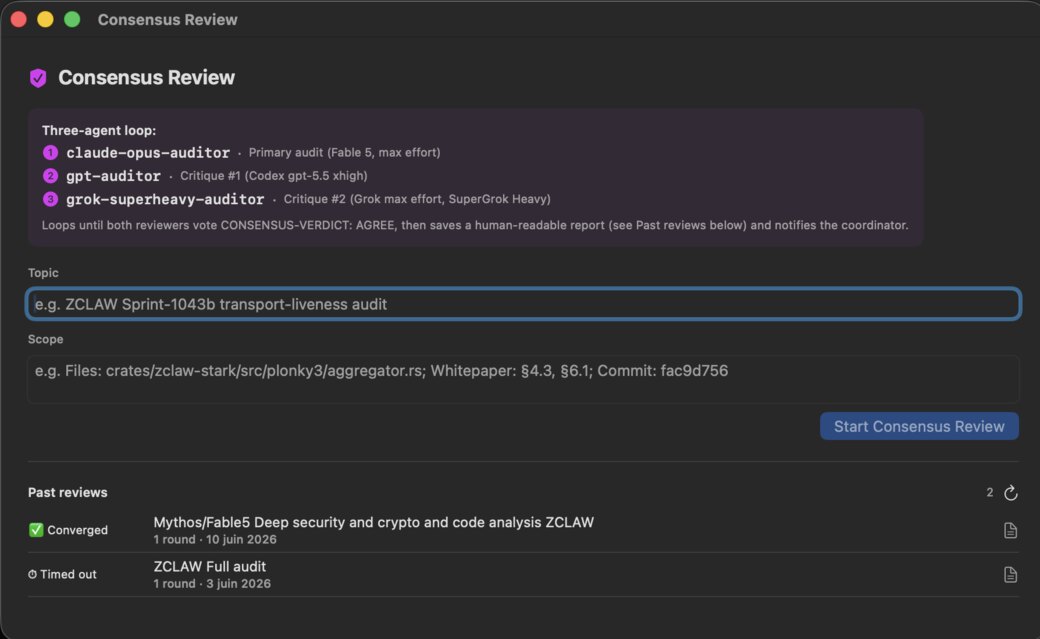This screenshot has height=639, width=1040.
Task: Click the Consensus Review window title
Action: coord(168,20)
